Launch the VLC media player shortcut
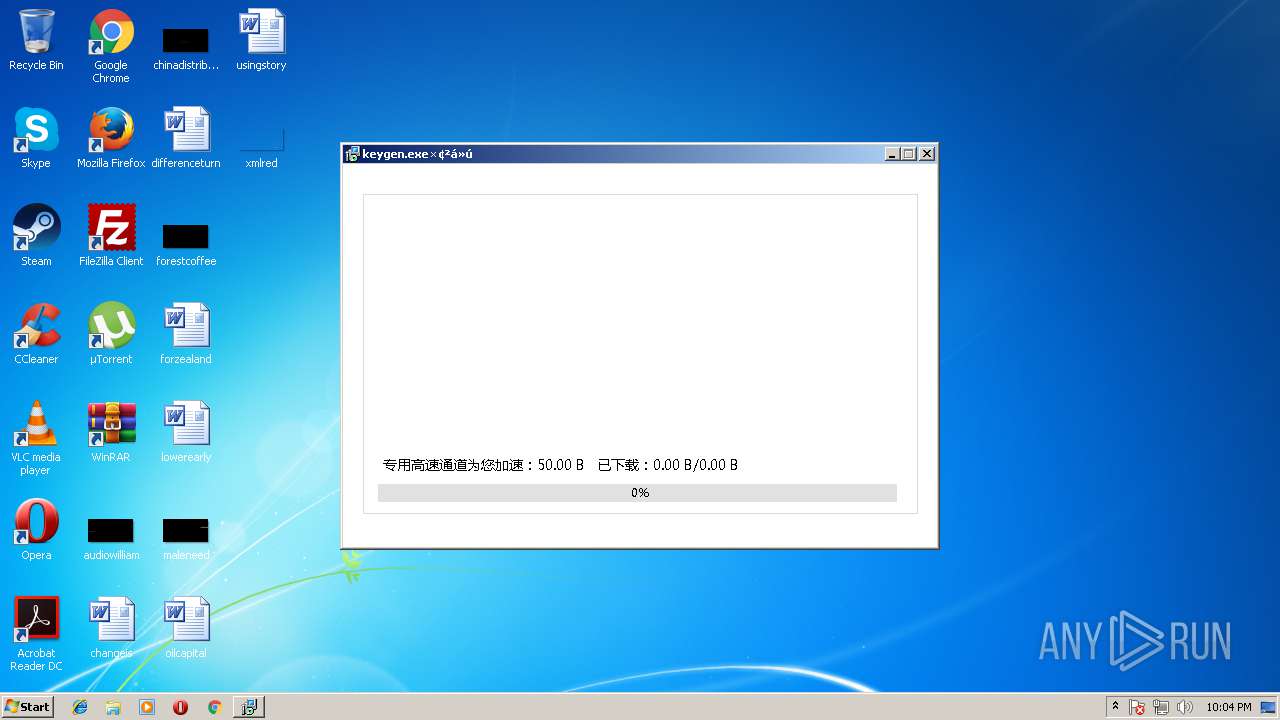 point(36,438)
